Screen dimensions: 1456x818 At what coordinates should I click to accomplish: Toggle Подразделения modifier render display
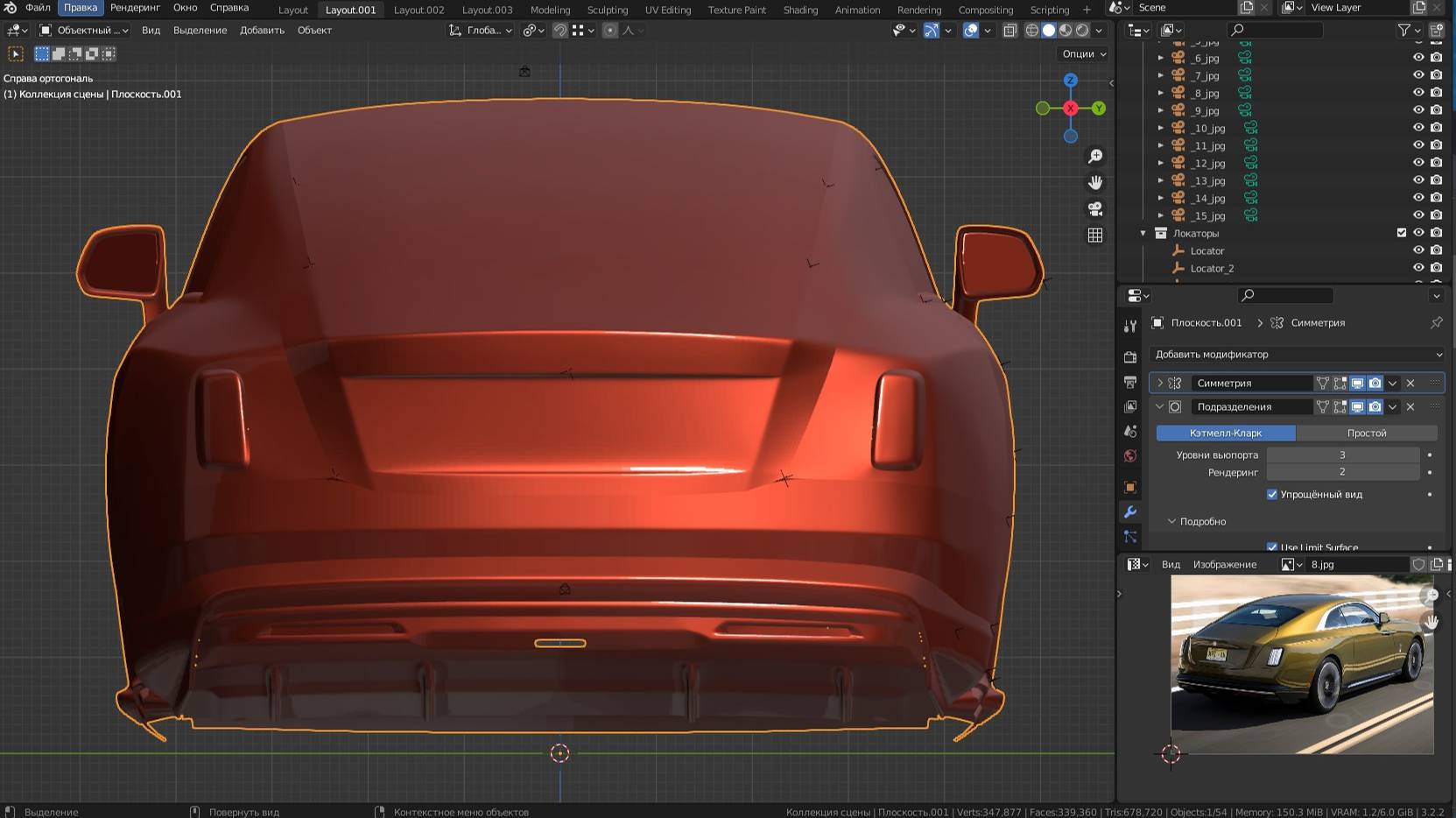1375,406
